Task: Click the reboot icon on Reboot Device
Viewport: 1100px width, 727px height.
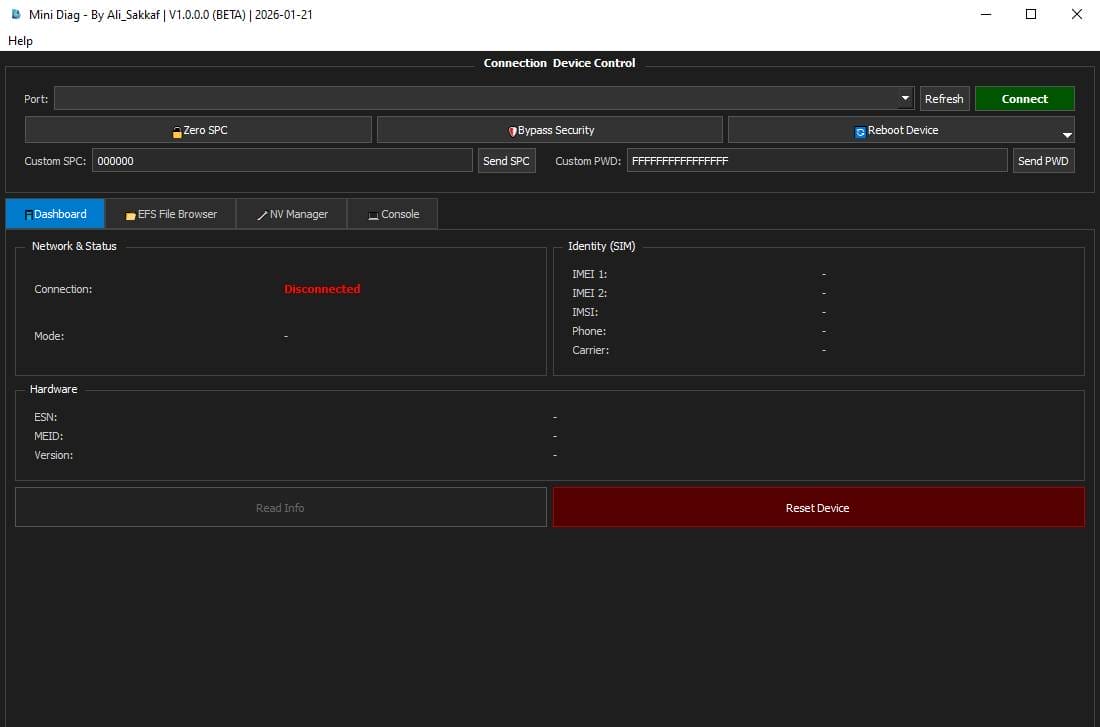Action: [x=858, y=130]
